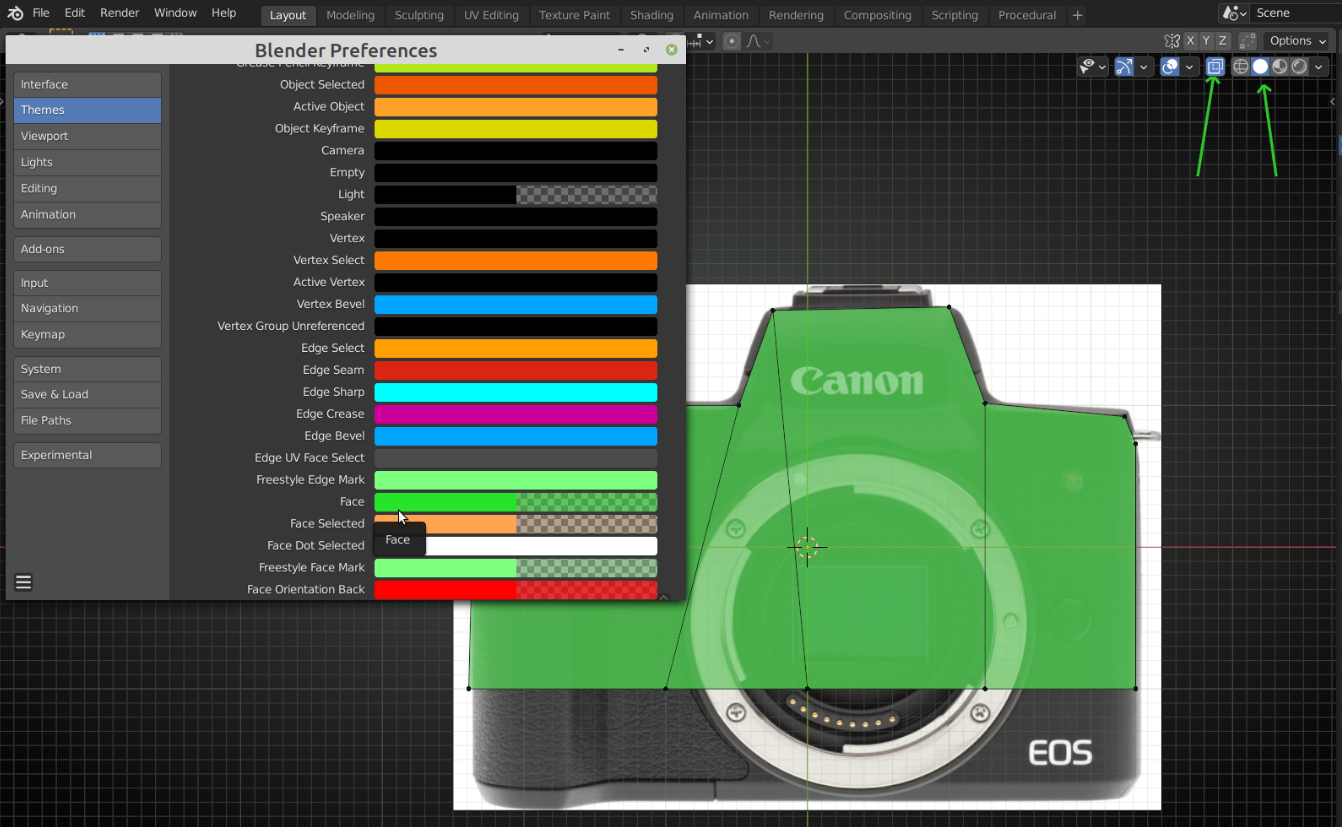Switch to the Compositing workspace tab
Screen dimensions: 1342x827
coord(877,15)
